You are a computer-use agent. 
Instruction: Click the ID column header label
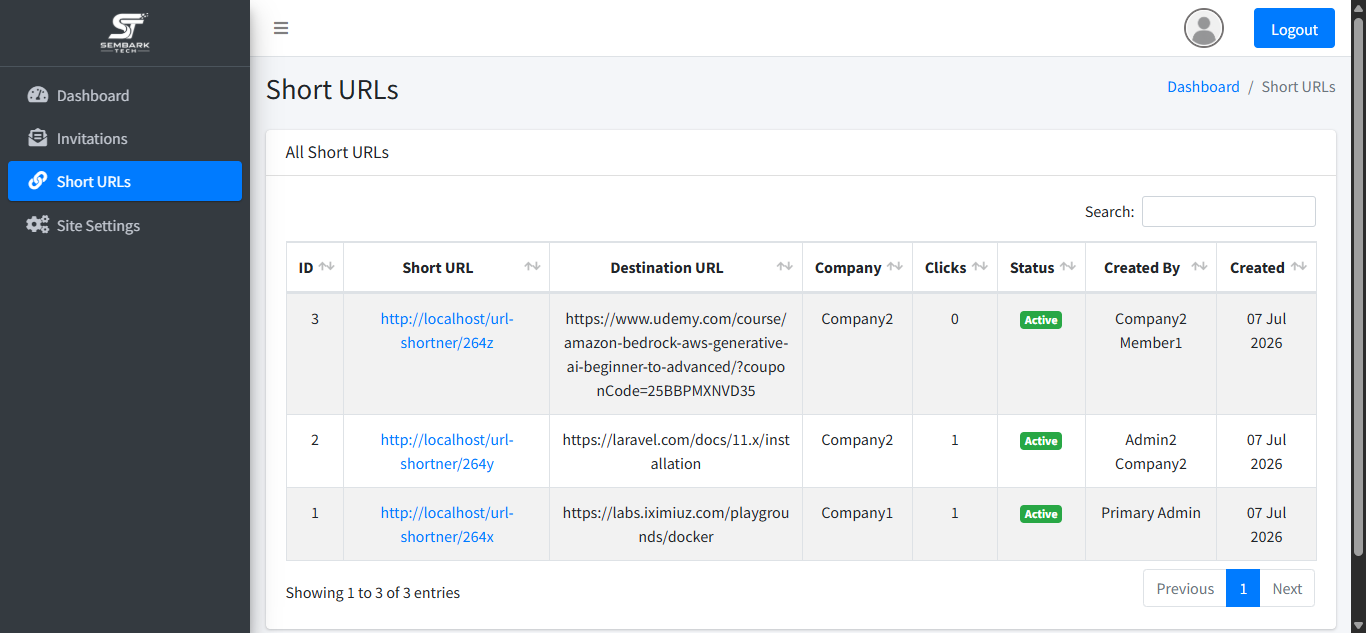click(306, 268)
